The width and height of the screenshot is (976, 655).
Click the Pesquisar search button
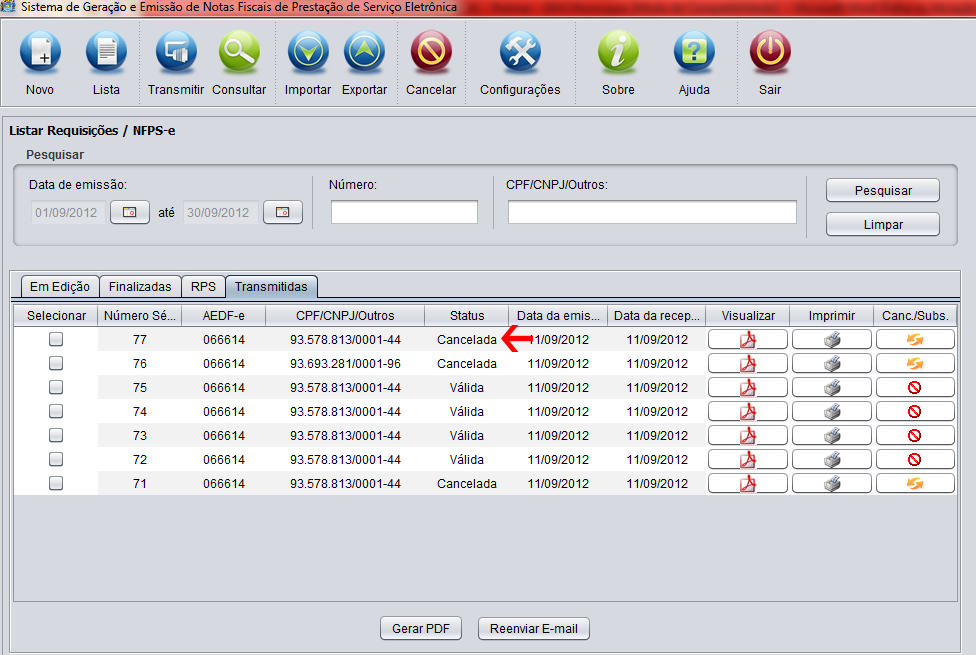point(883,191)
